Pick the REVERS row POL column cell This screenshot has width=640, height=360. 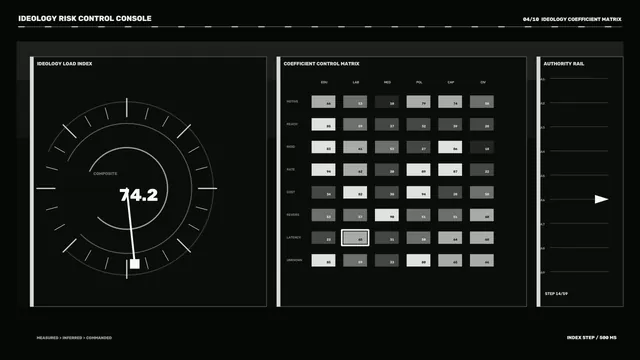tap(418, 215)
